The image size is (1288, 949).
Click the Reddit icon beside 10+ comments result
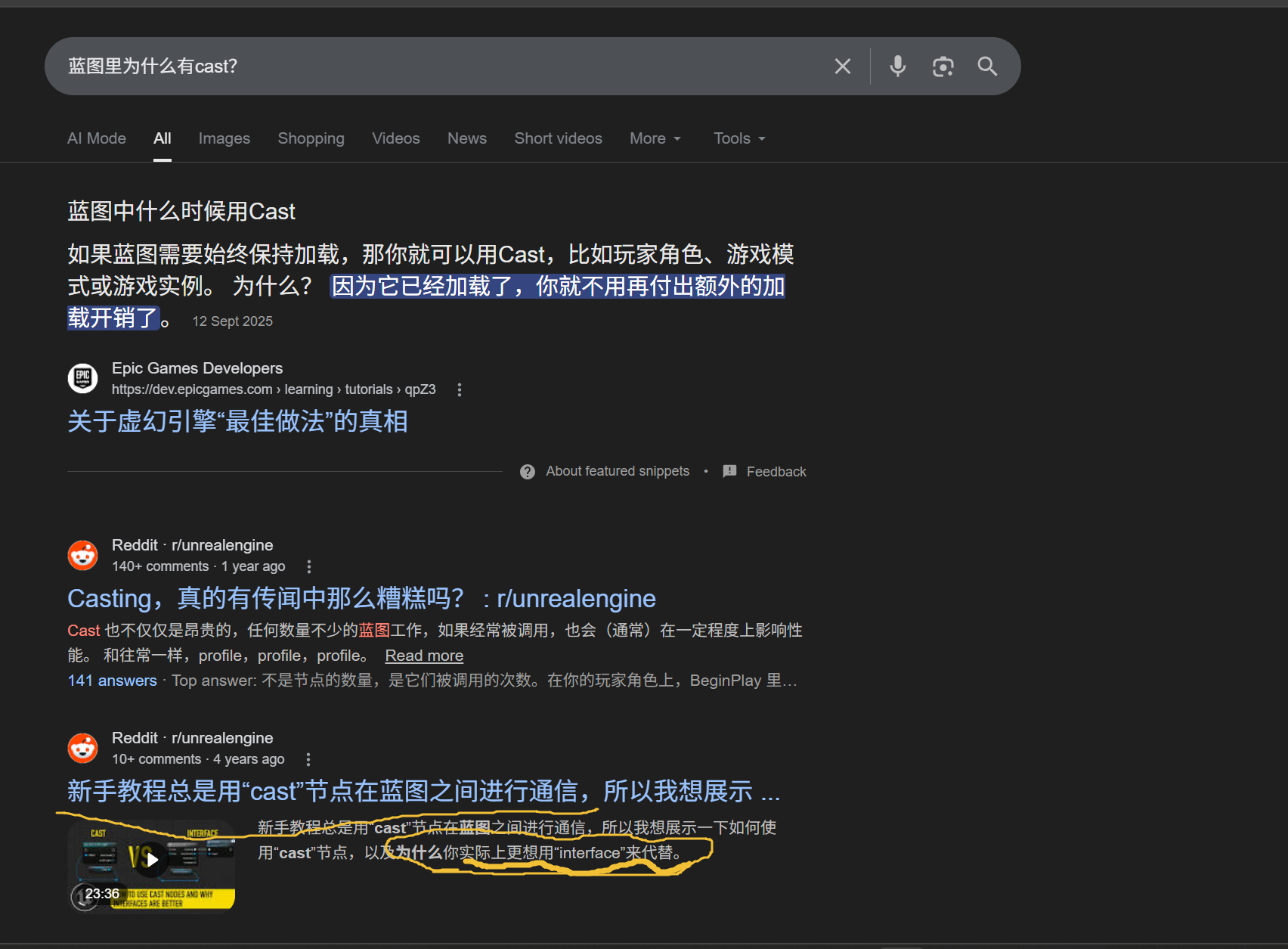click(x=83, y=748)
